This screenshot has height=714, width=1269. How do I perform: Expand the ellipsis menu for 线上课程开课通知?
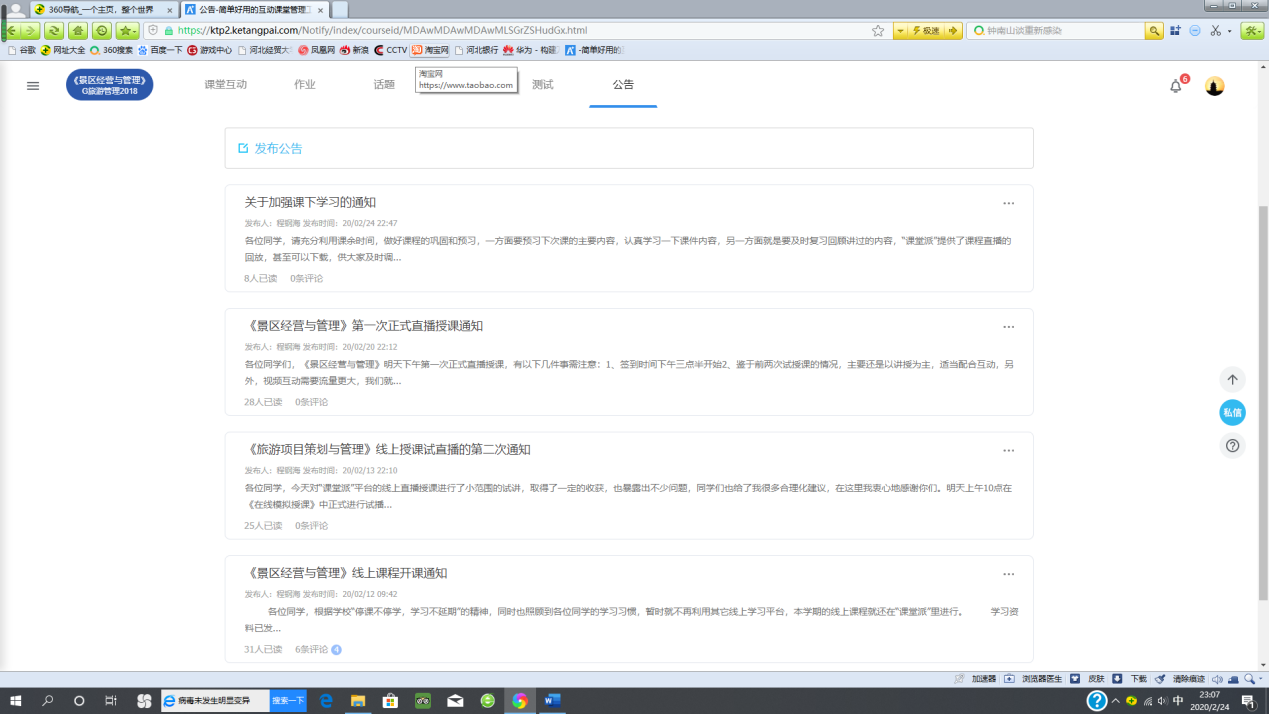pos(1008,574)
